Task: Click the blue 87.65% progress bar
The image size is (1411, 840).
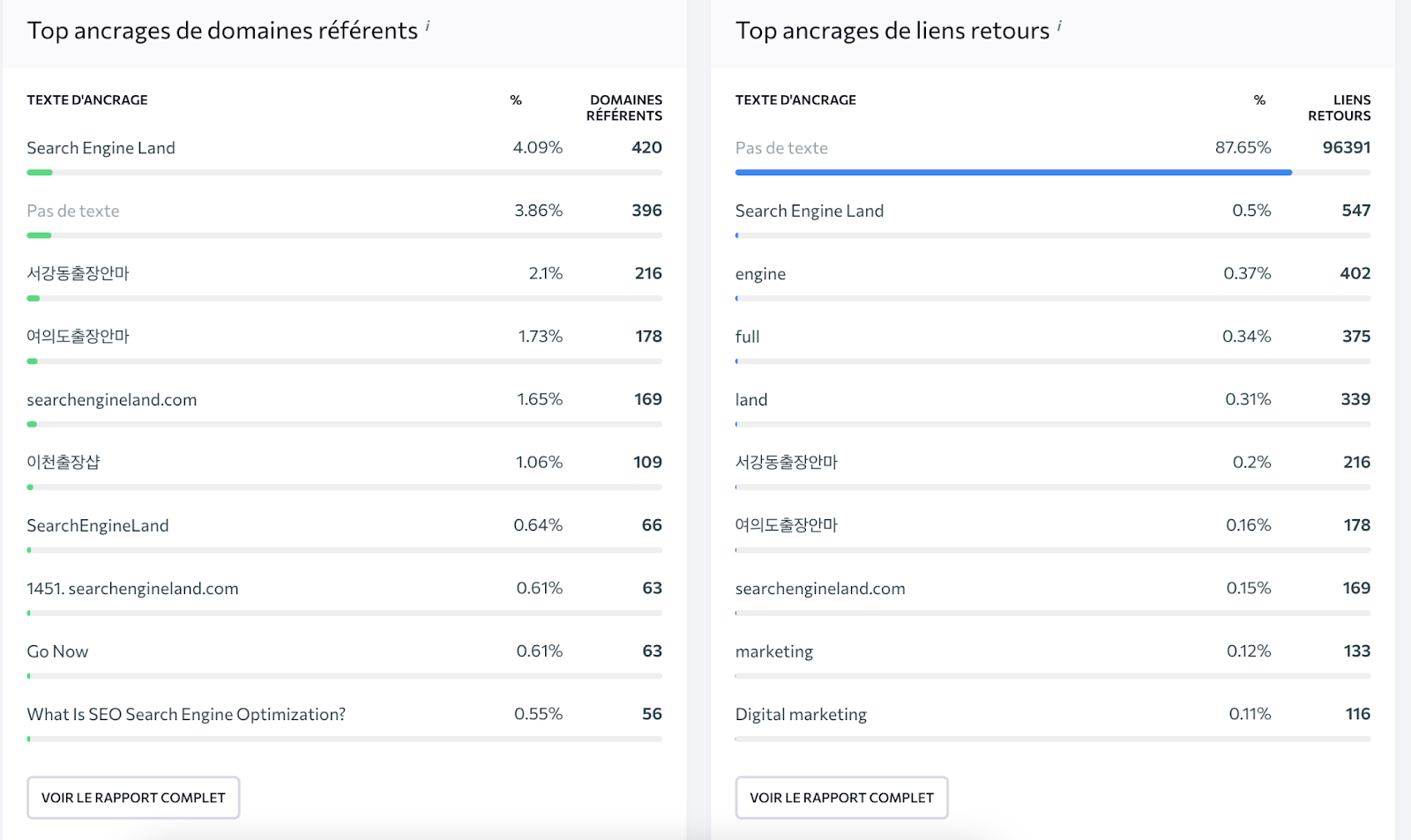Action: pos(1013,173)
